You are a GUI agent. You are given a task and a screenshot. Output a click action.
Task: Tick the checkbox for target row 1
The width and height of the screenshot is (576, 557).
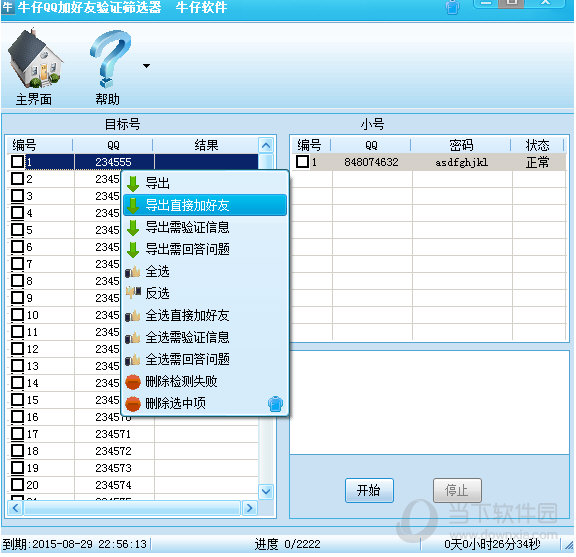coord(17,161)
